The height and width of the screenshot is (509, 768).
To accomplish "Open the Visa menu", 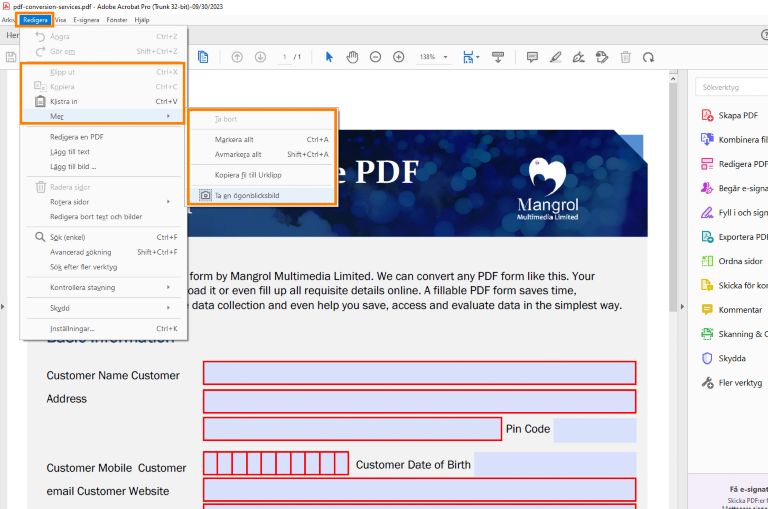I will [60, 20].
